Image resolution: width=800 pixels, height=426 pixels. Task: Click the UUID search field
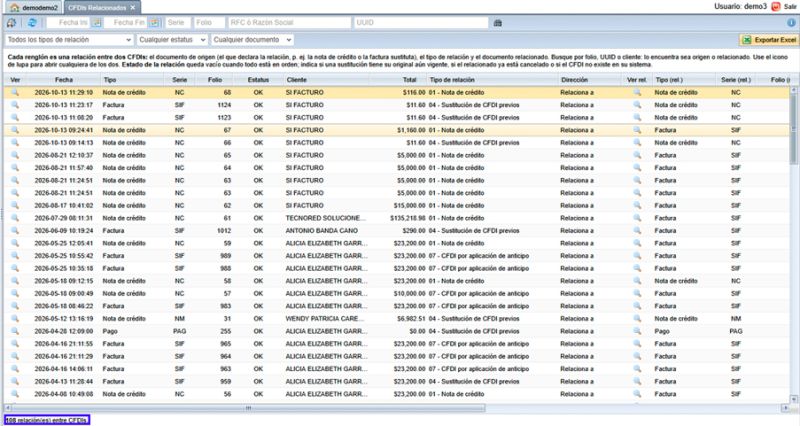coord(421,23)
